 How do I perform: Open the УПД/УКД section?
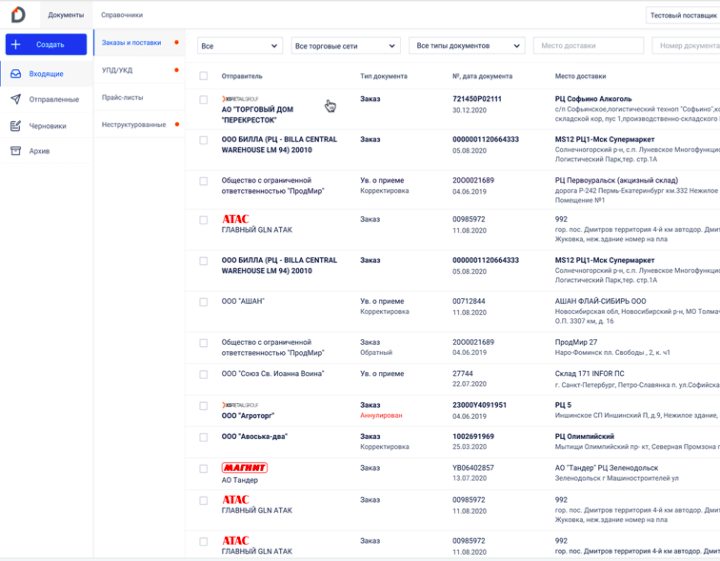click(139, 70)
